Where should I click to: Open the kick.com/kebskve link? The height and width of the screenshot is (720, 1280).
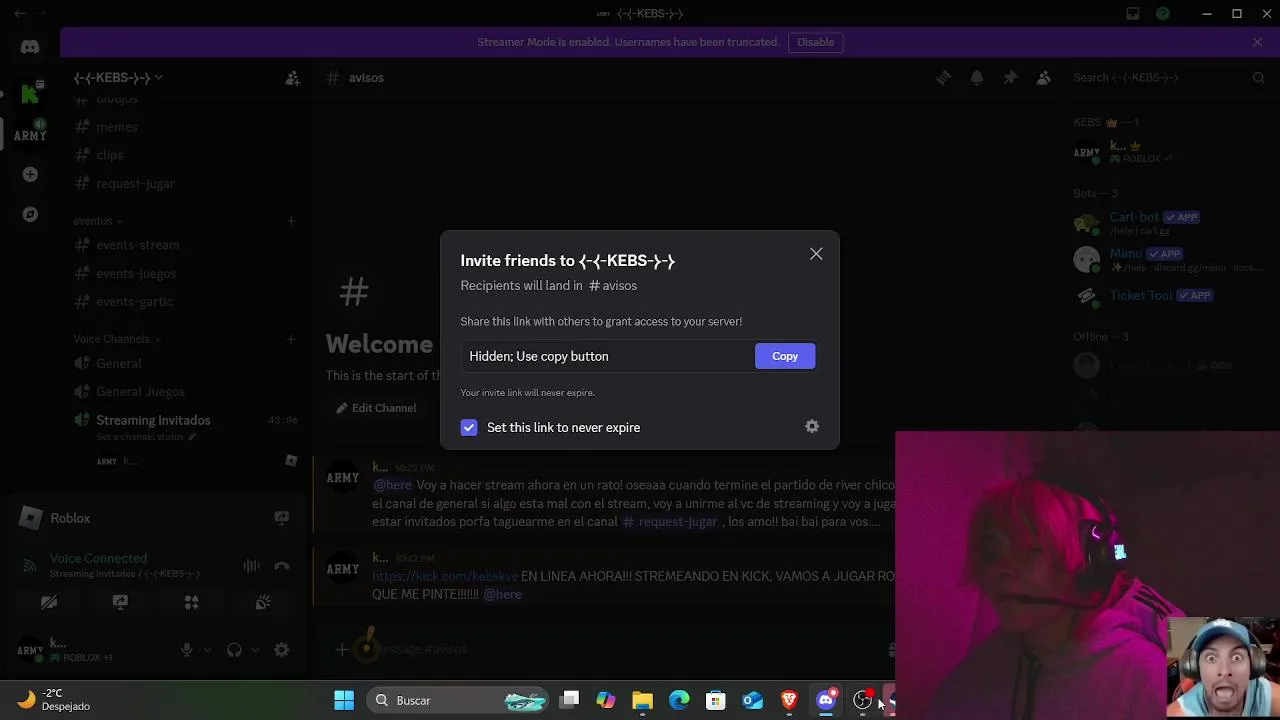[x=445, y=576]
